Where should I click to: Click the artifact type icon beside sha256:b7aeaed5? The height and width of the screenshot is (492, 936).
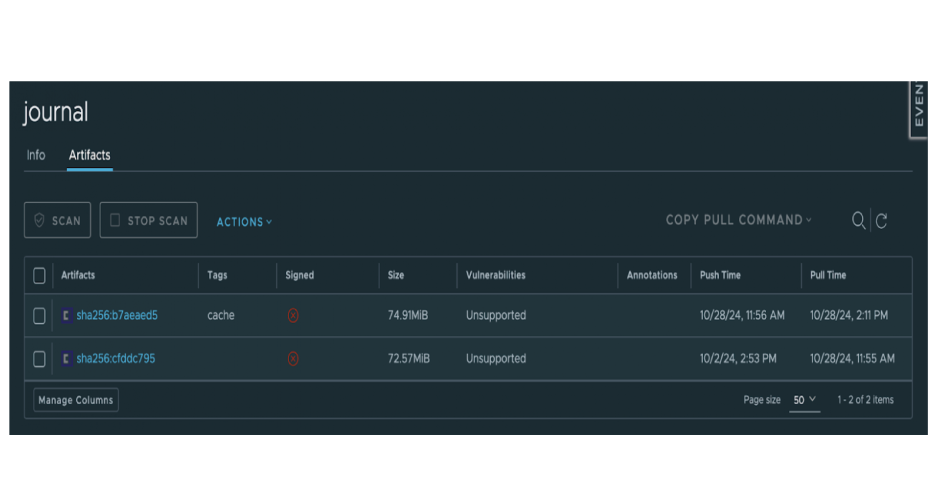pyautogui.click(x=66, y=315)
